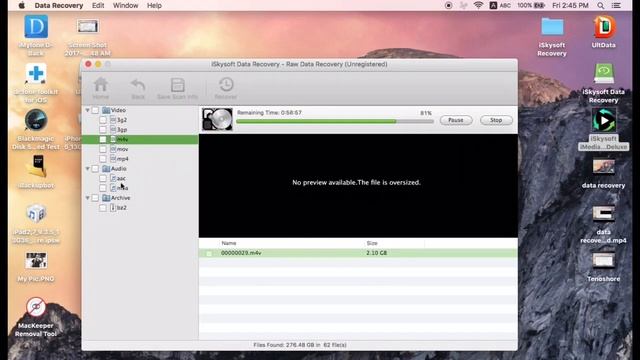Check the 3gp checkbox

103,130
